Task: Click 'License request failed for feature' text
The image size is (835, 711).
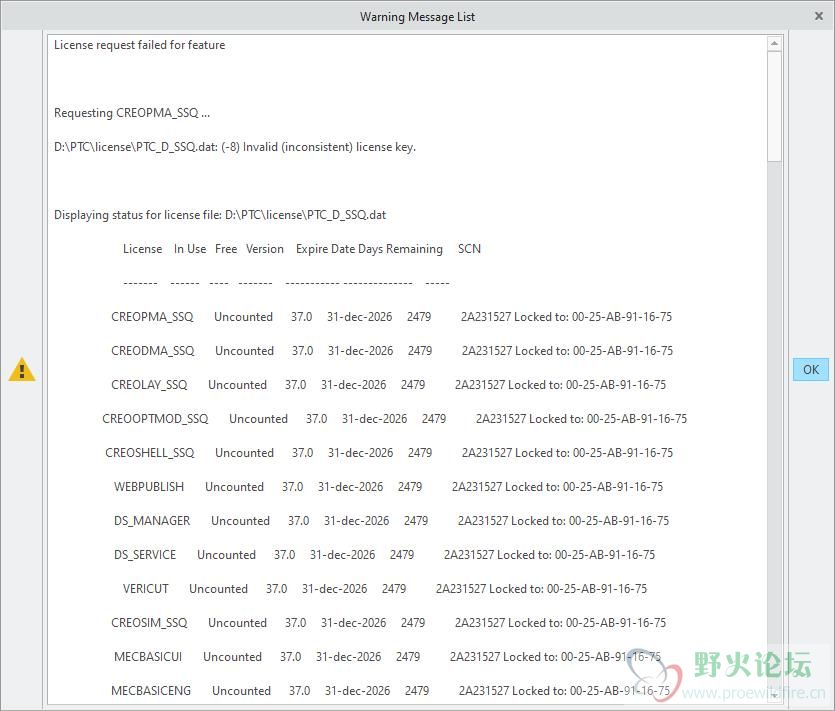Action: tap(140, 45)
